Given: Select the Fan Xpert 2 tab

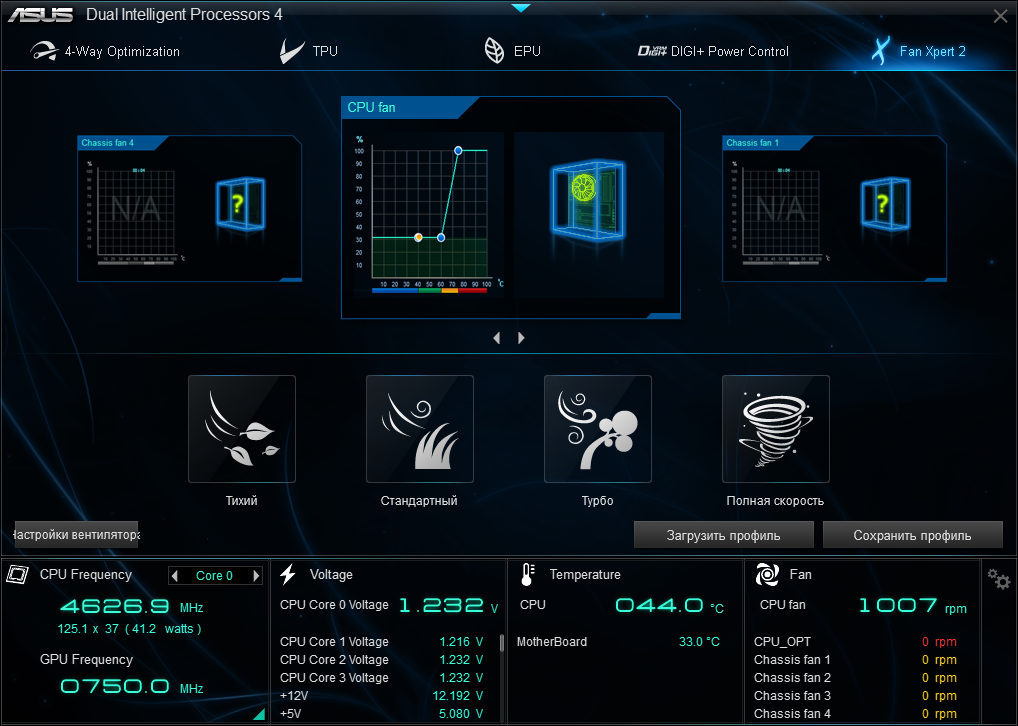Looking at the screenshot, I should [918, 51].
